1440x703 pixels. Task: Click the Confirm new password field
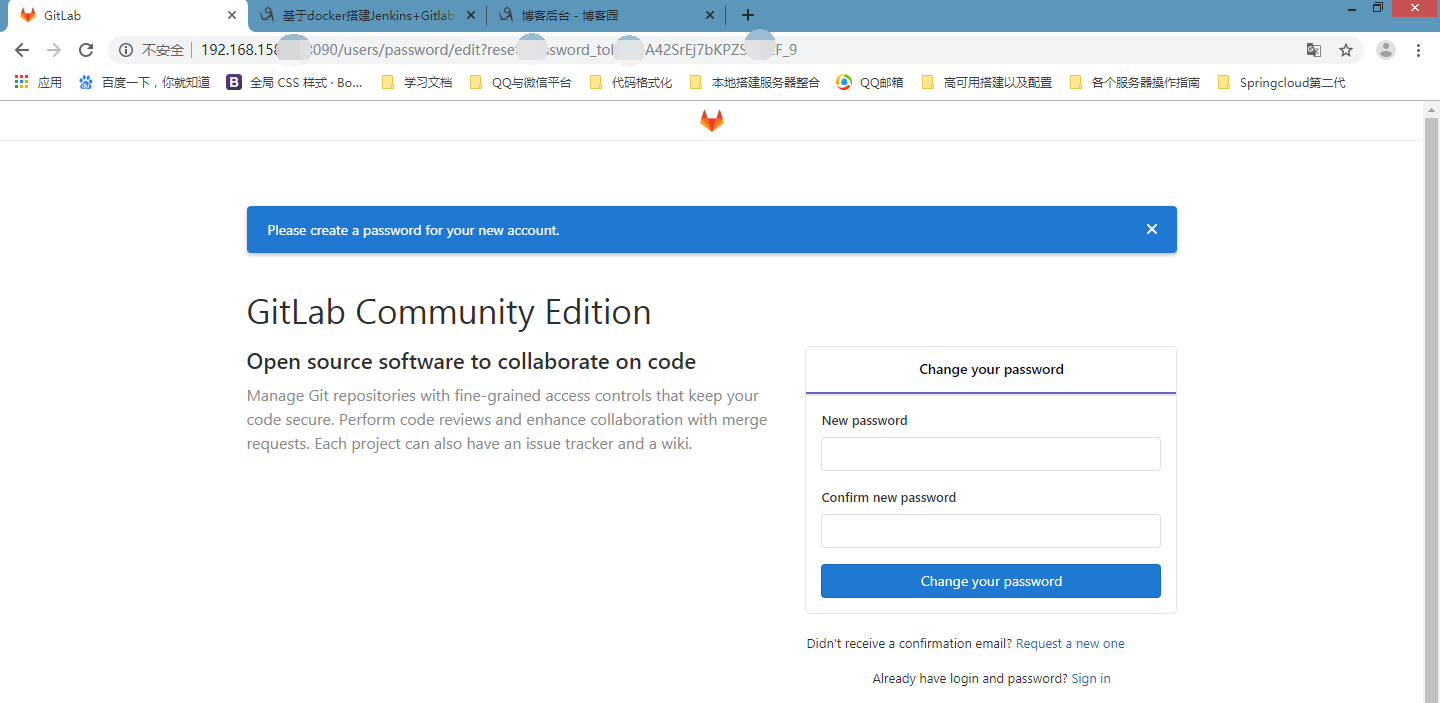coord(991,531)
